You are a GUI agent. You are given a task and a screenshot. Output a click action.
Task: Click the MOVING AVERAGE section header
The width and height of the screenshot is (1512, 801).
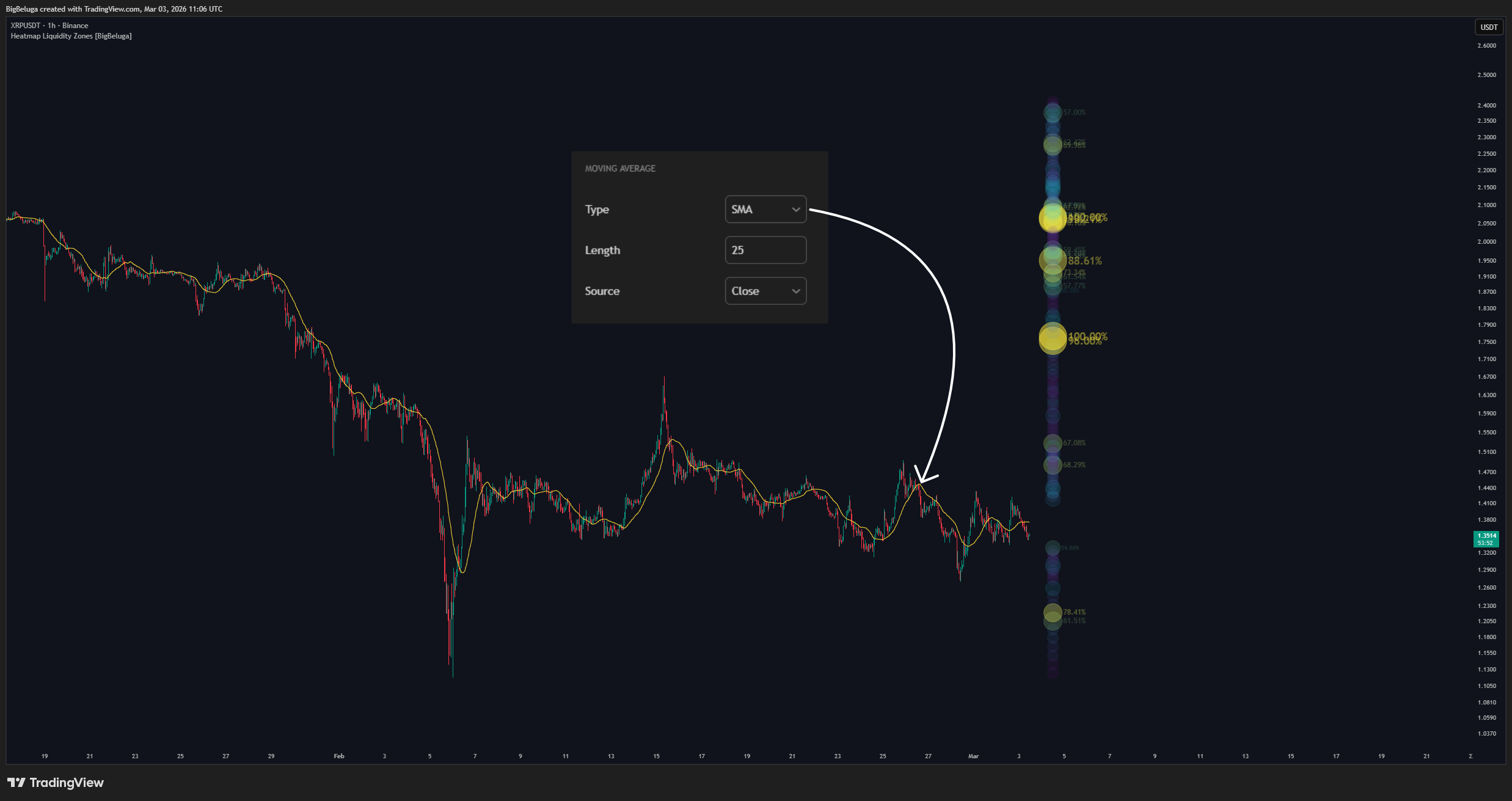[x=620, y=169]
